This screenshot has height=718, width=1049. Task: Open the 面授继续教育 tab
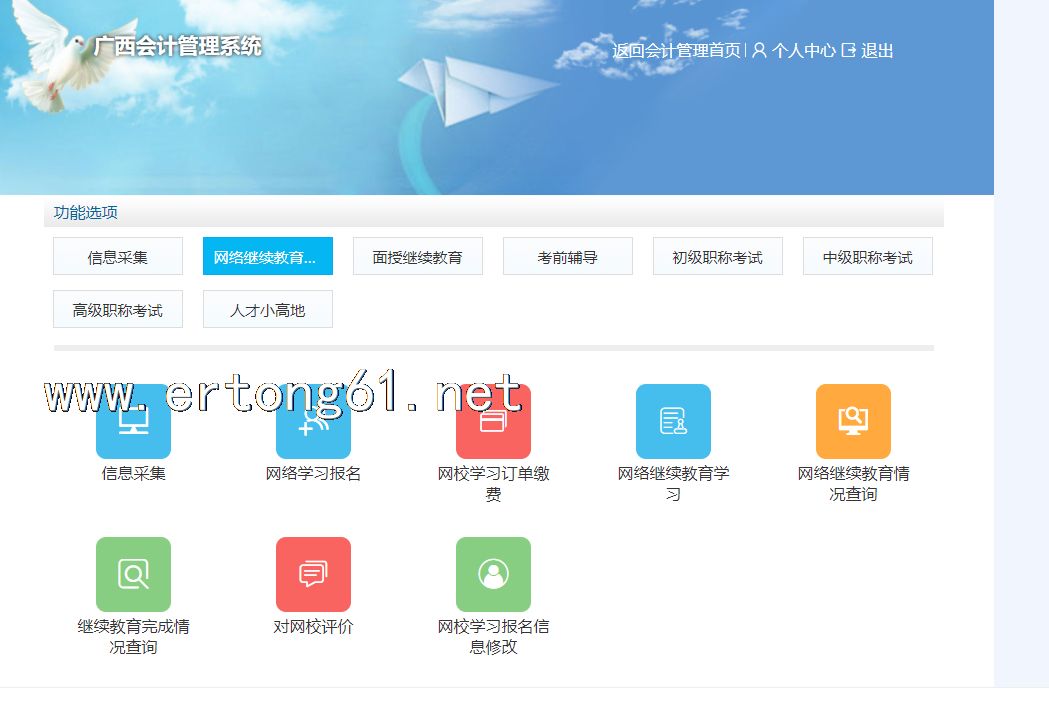(x=418, y=257)
